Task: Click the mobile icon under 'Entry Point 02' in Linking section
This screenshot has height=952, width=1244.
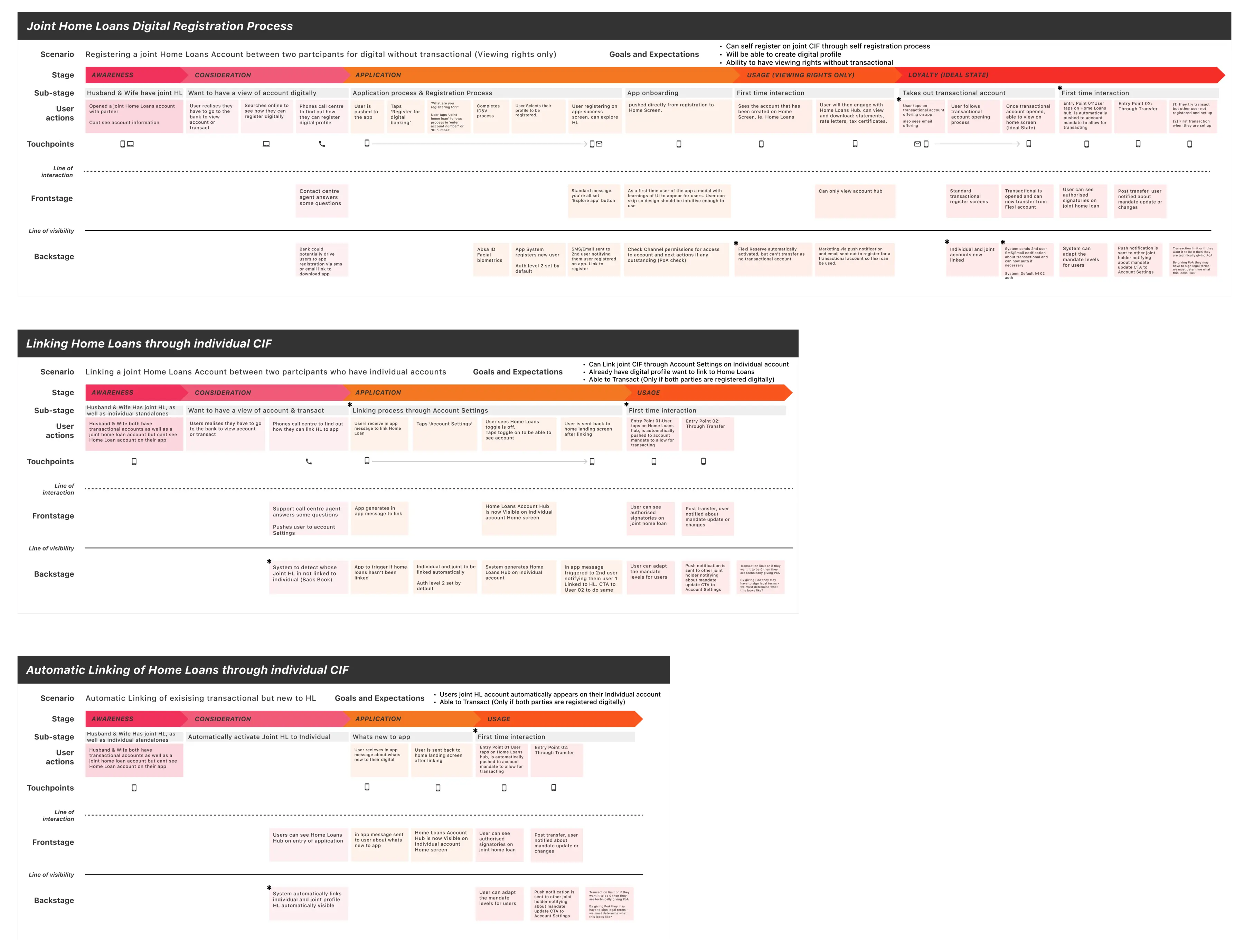Action: click(x=703, y=461)
